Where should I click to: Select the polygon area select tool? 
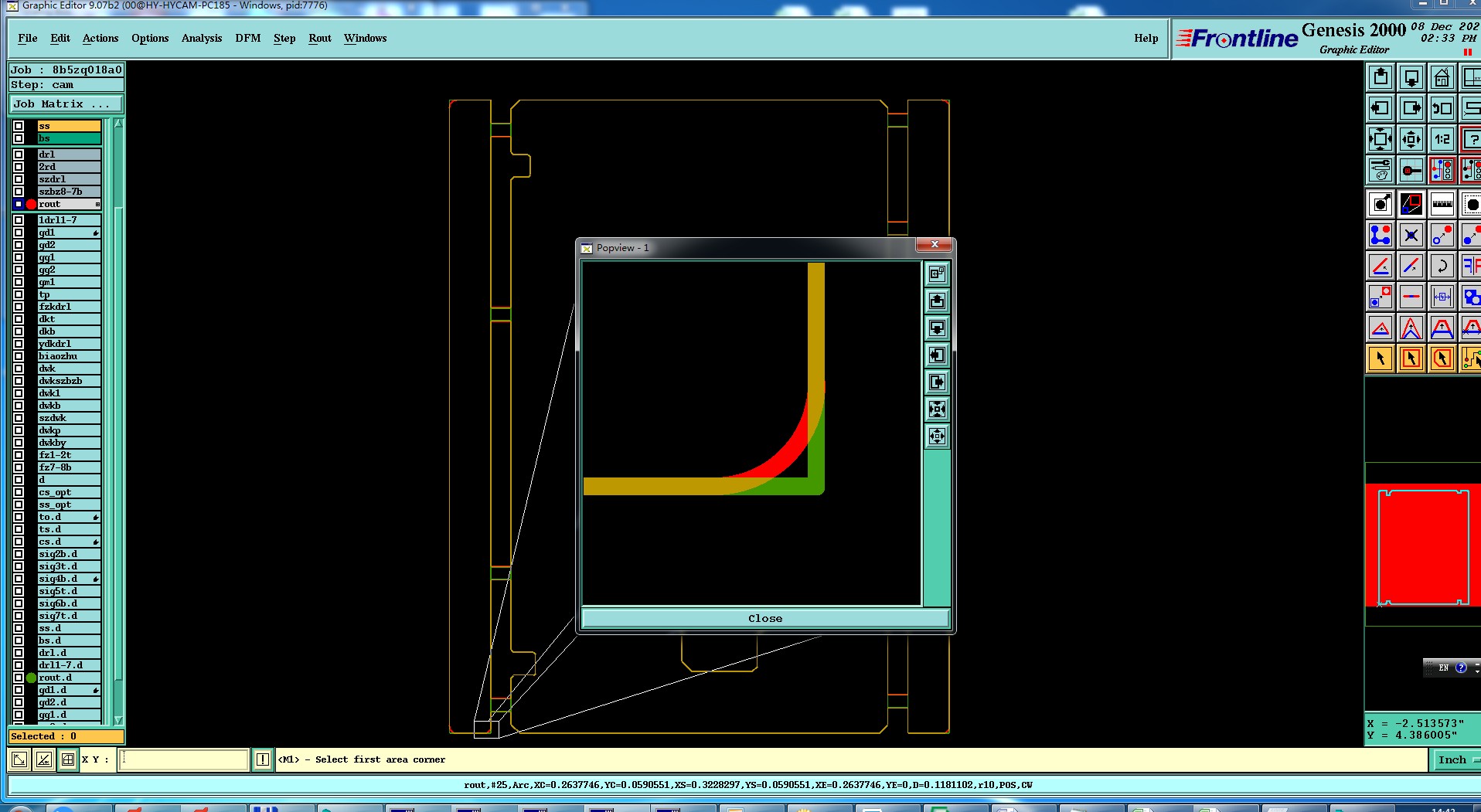1442,358
